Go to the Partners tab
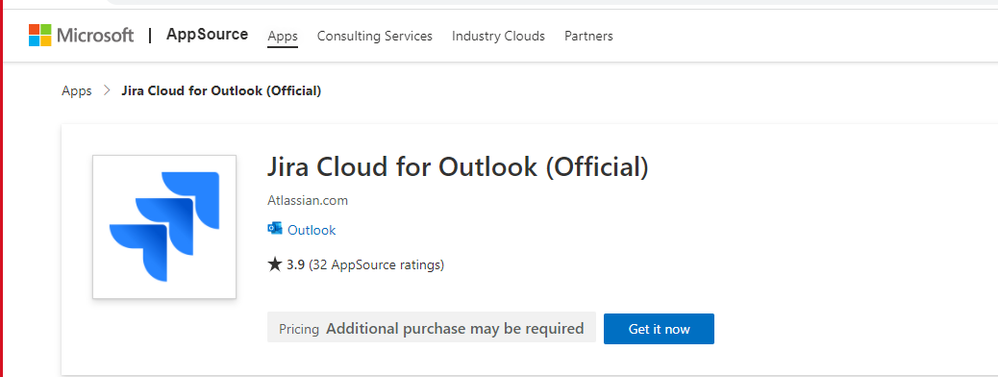Screen dimensions: 998x377 589,36
